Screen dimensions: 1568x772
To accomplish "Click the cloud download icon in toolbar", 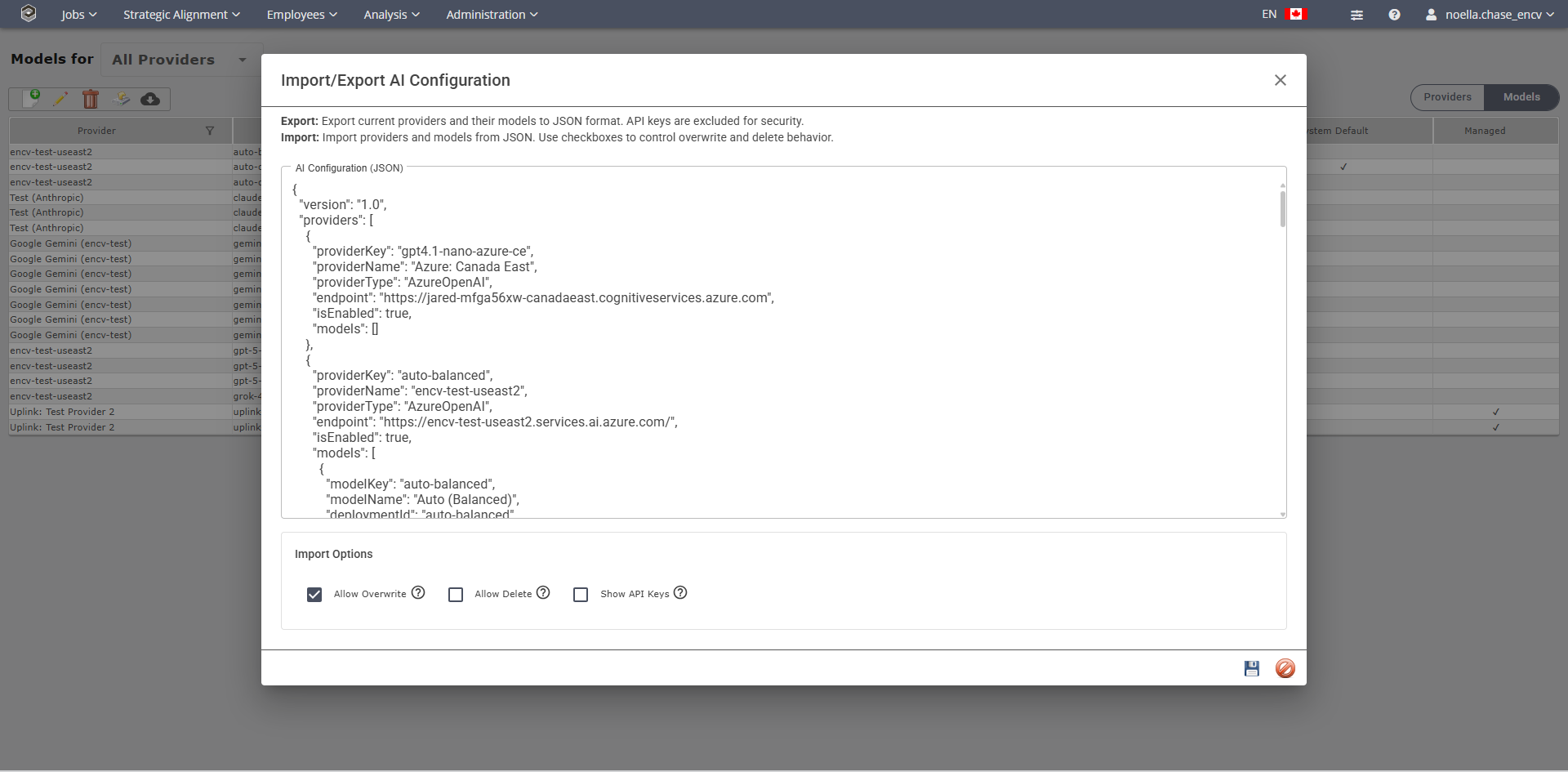I will (x=150, y=99).
